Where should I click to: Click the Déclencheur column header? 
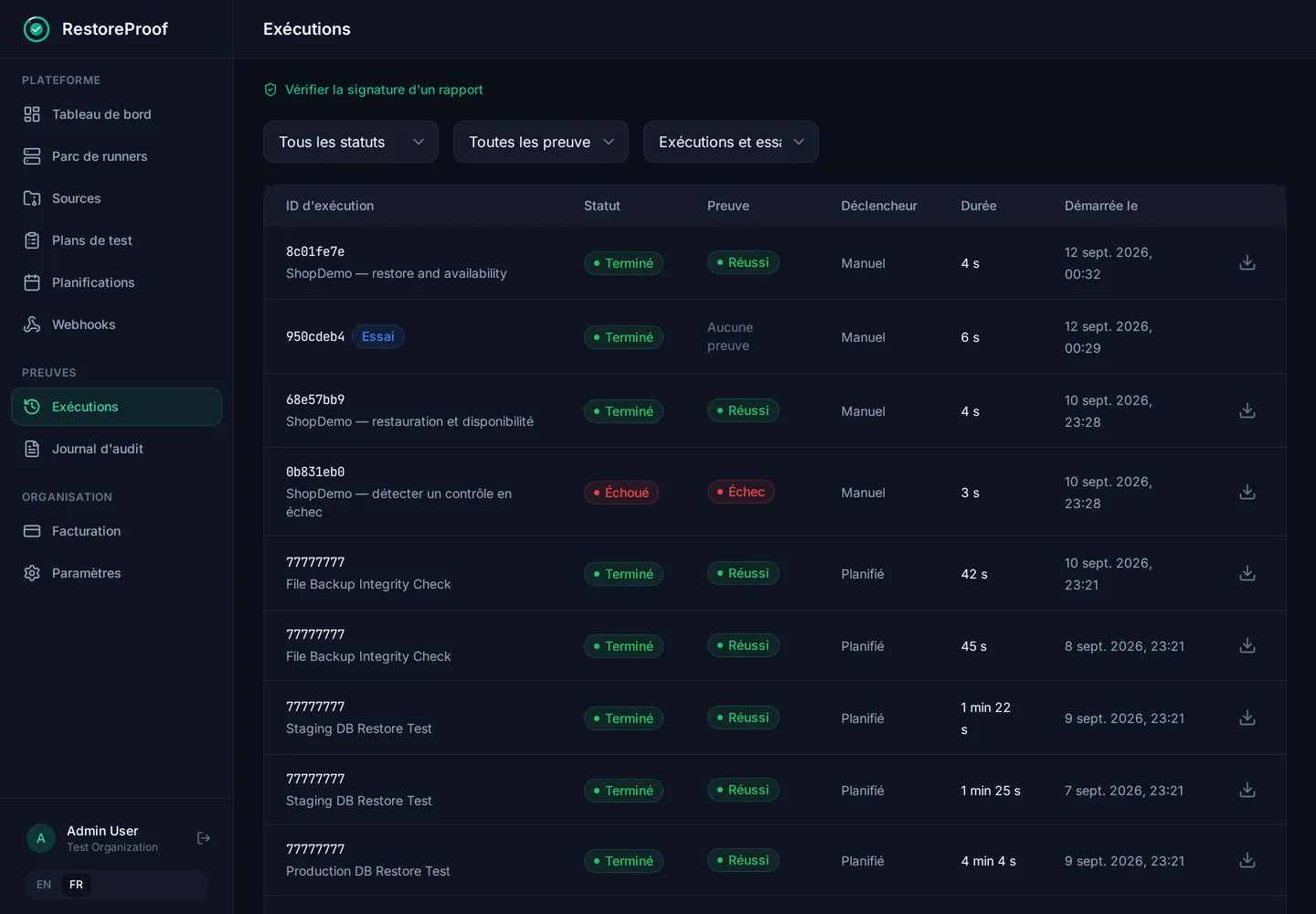tap(879, 206)
